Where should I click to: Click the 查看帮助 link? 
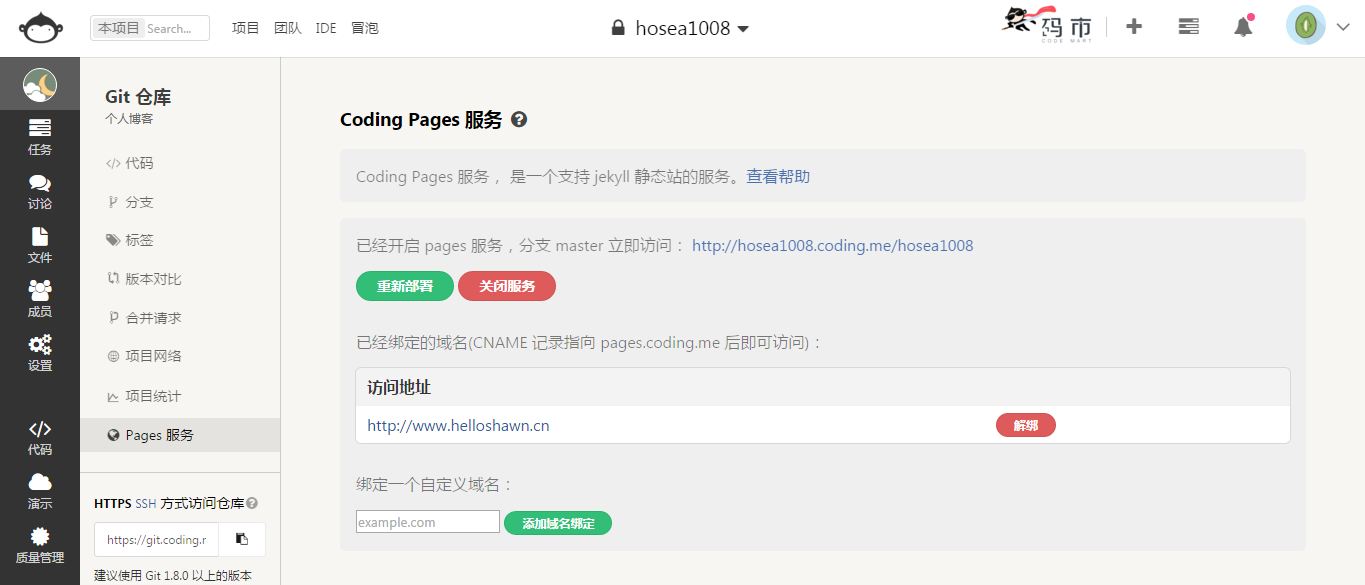(x=778, y=176)
